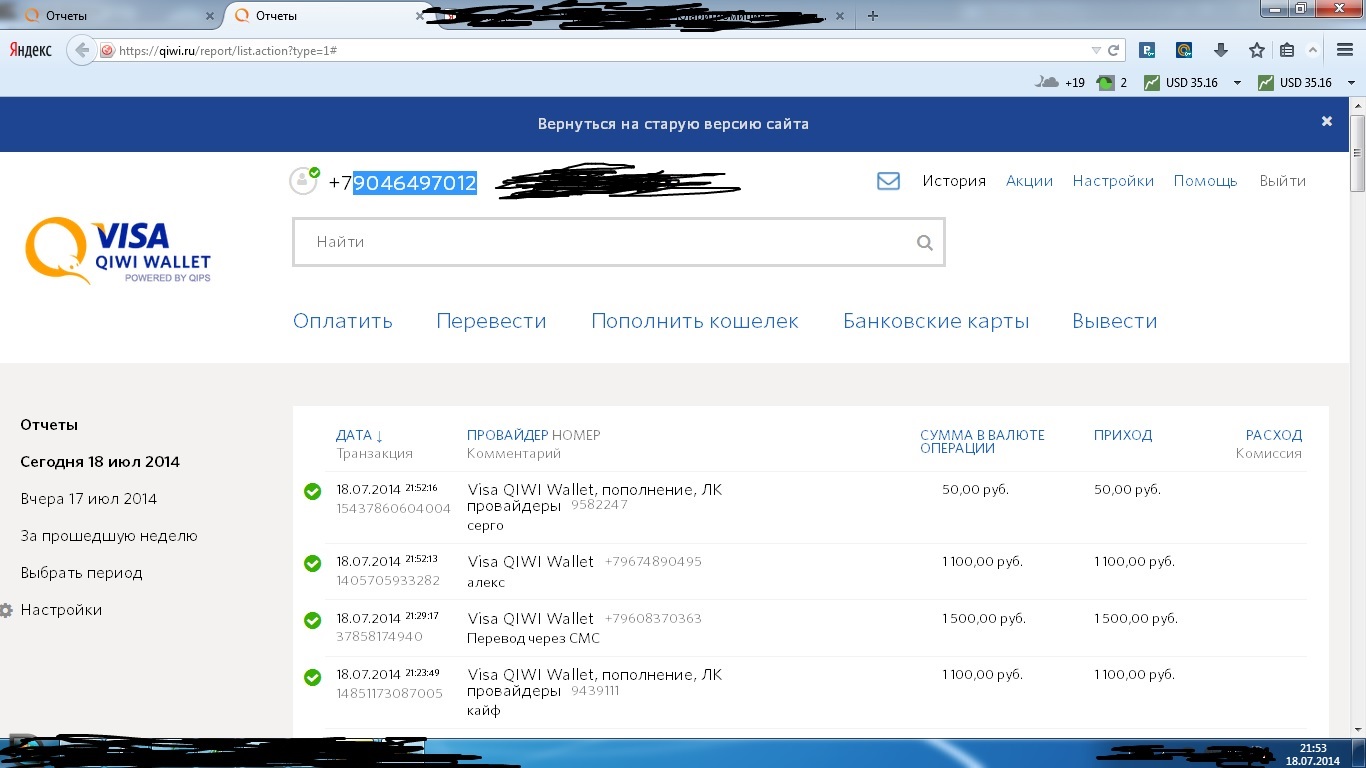The height and width of the screenshot is (768, 1366).
Task: Click green status check for transaction 1405705933282
Action: point(312,563)
